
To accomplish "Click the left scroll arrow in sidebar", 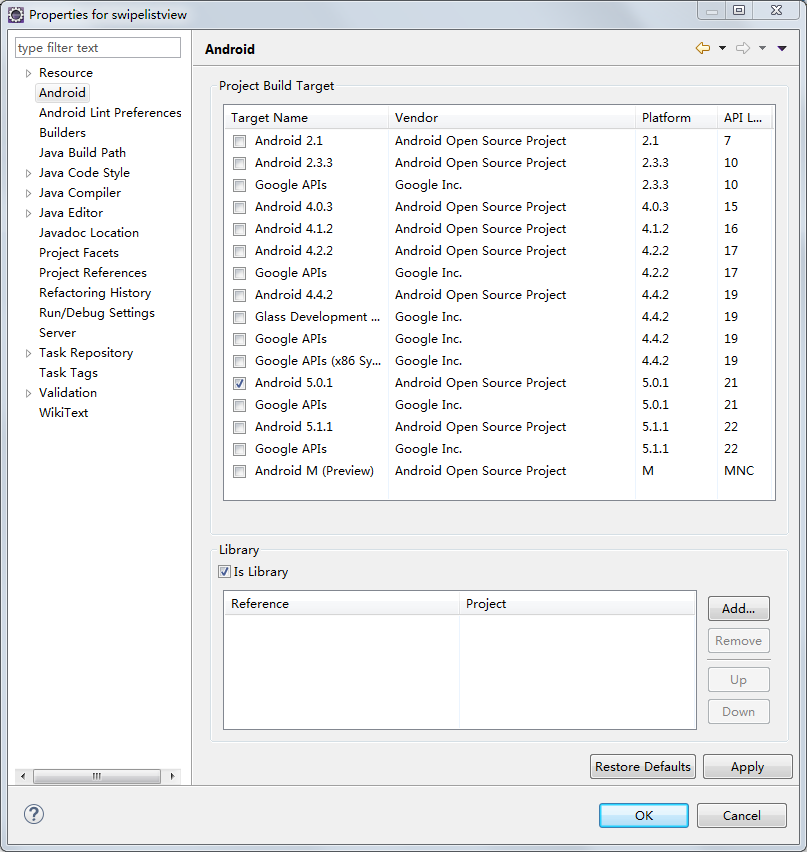I will pyautogui.click(x=22, y=776).
